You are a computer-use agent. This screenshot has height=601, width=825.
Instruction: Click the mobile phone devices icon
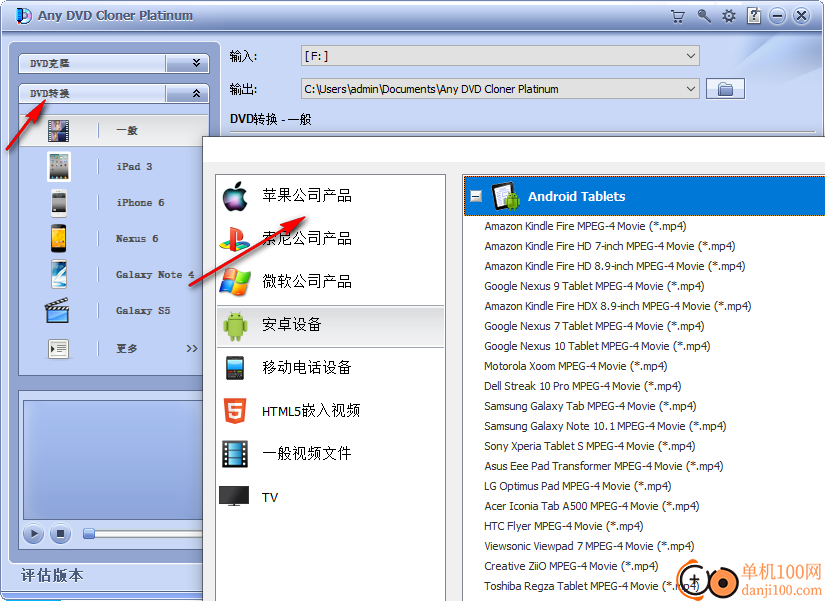tap(235, 368)
